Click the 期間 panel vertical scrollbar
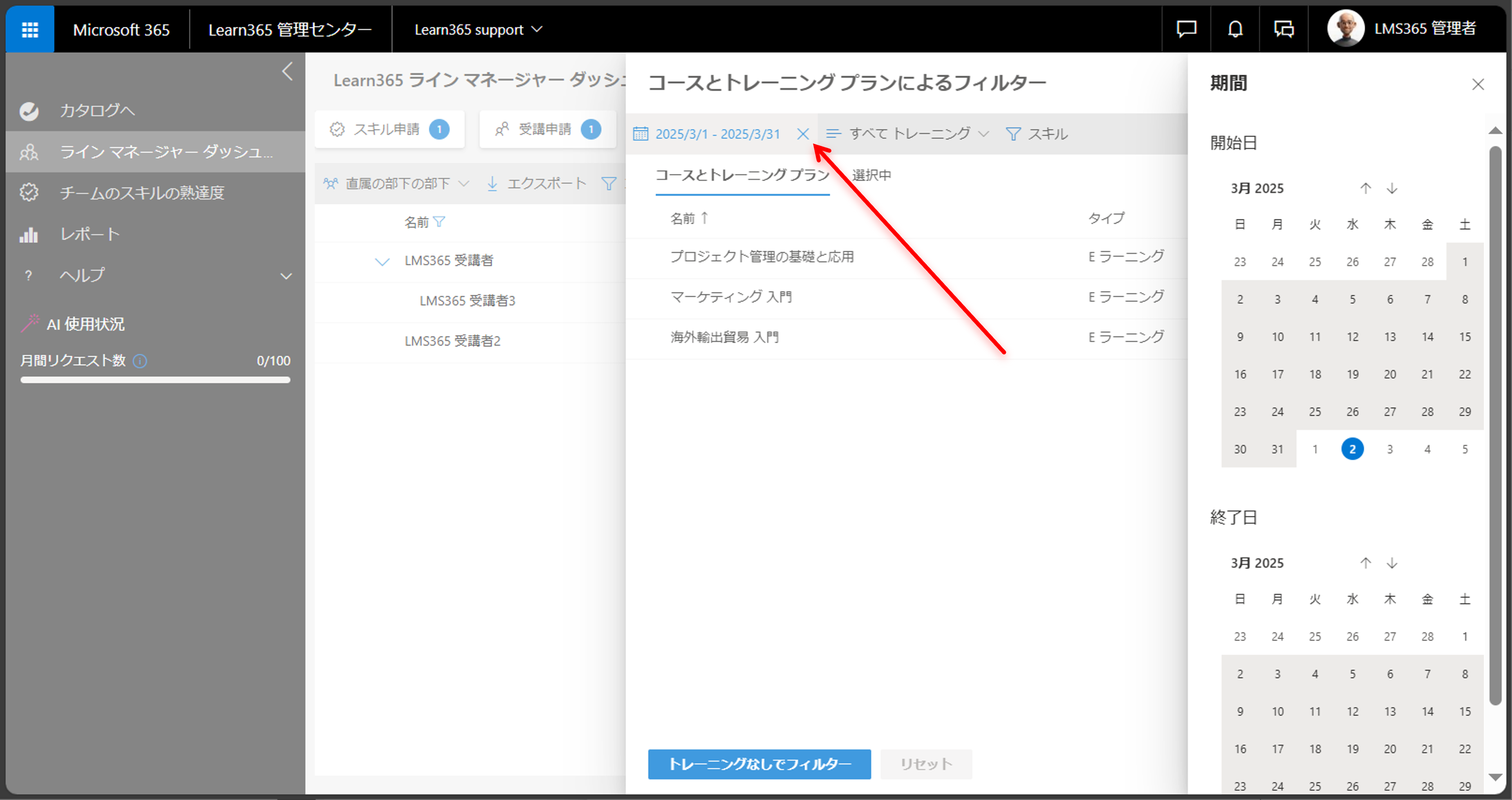 pos(1496,426)
